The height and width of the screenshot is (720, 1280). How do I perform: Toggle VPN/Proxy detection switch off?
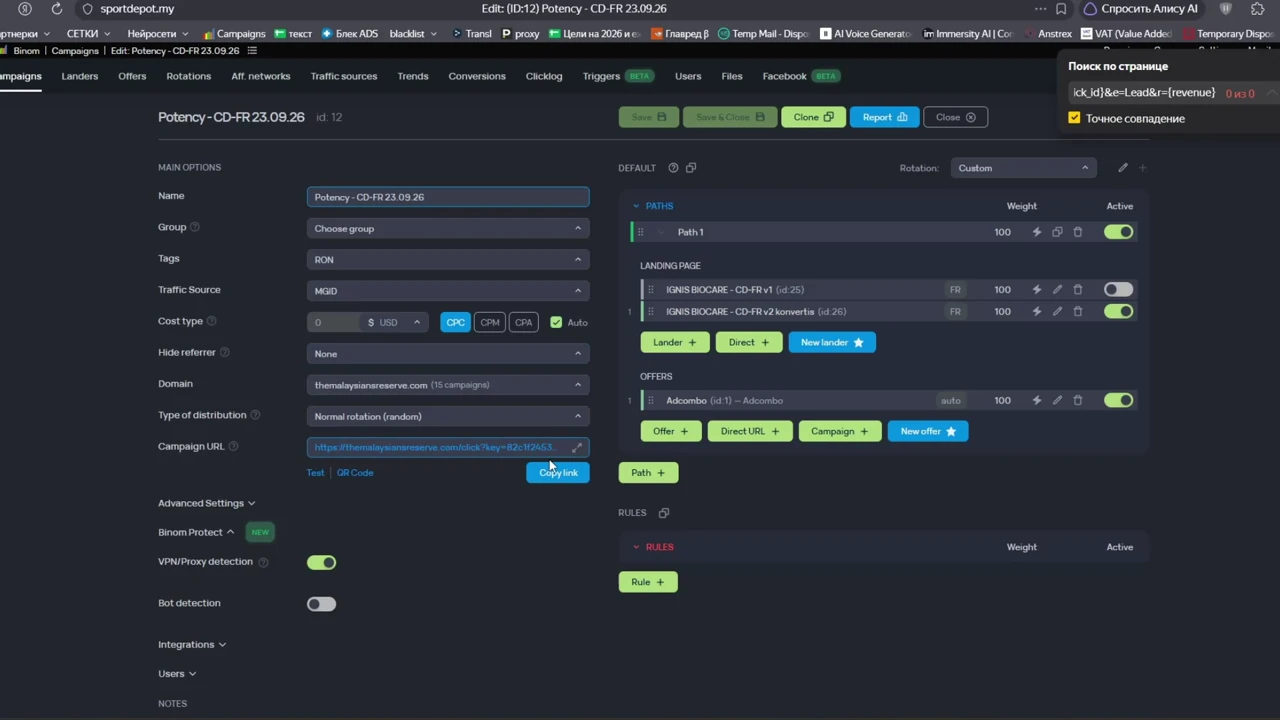pos(321,562)
